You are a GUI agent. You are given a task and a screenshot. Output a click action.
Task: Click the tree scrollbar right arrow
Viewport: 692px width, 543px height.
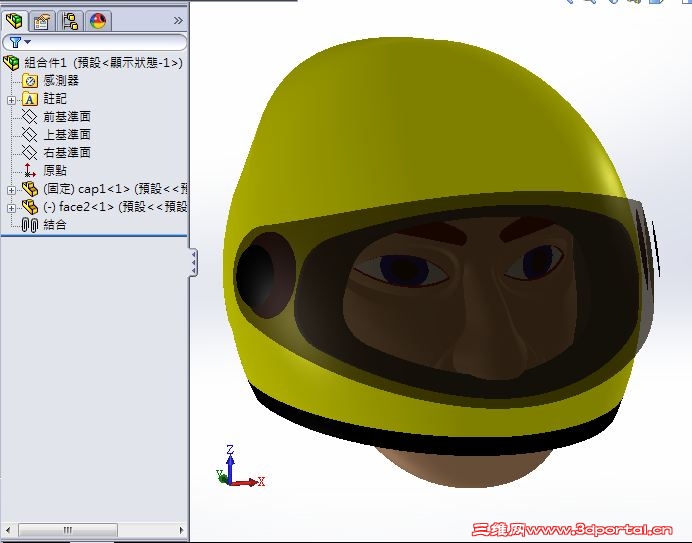[x=181, y=529]
